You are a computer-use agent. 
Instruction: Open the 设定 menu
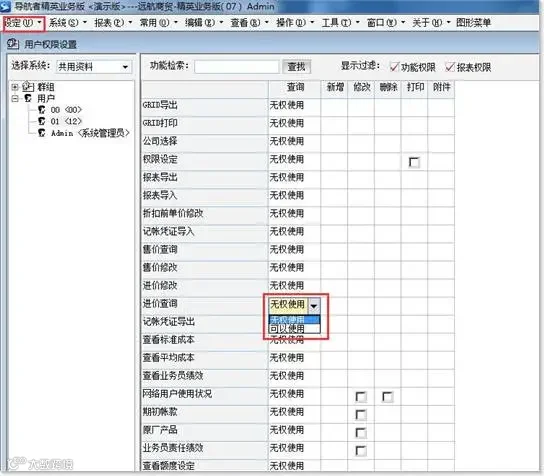coord(23,23)
